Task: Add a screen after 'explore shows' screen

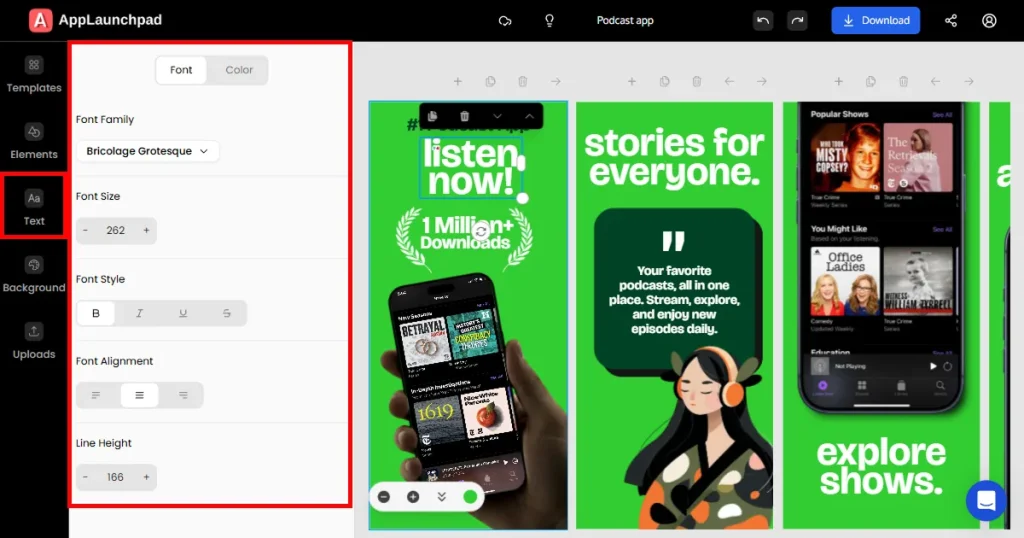Action: pyautogui.click(x=839, y=82)
